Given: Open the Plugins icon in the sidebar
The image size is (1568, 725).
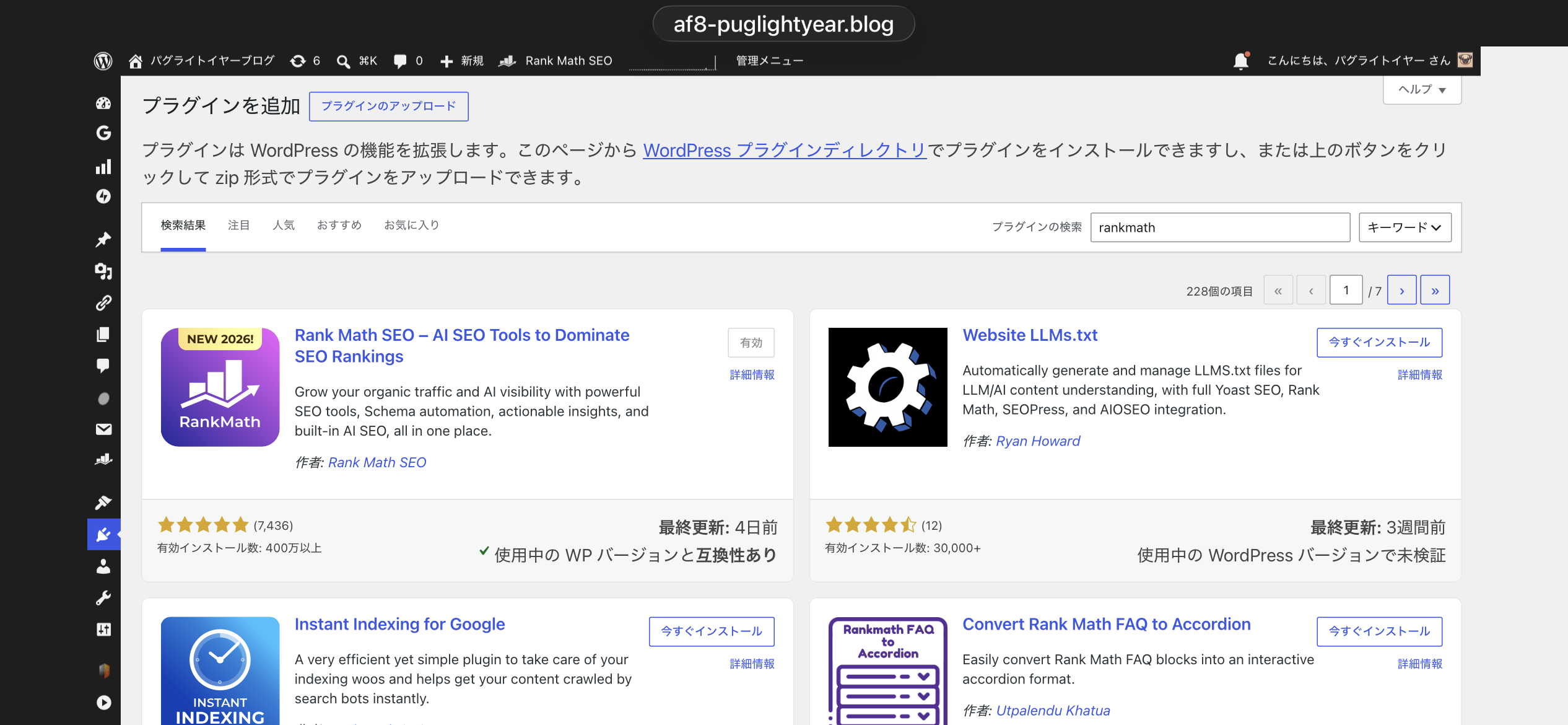Looking at the screenshot, I should tap(103, 534).
